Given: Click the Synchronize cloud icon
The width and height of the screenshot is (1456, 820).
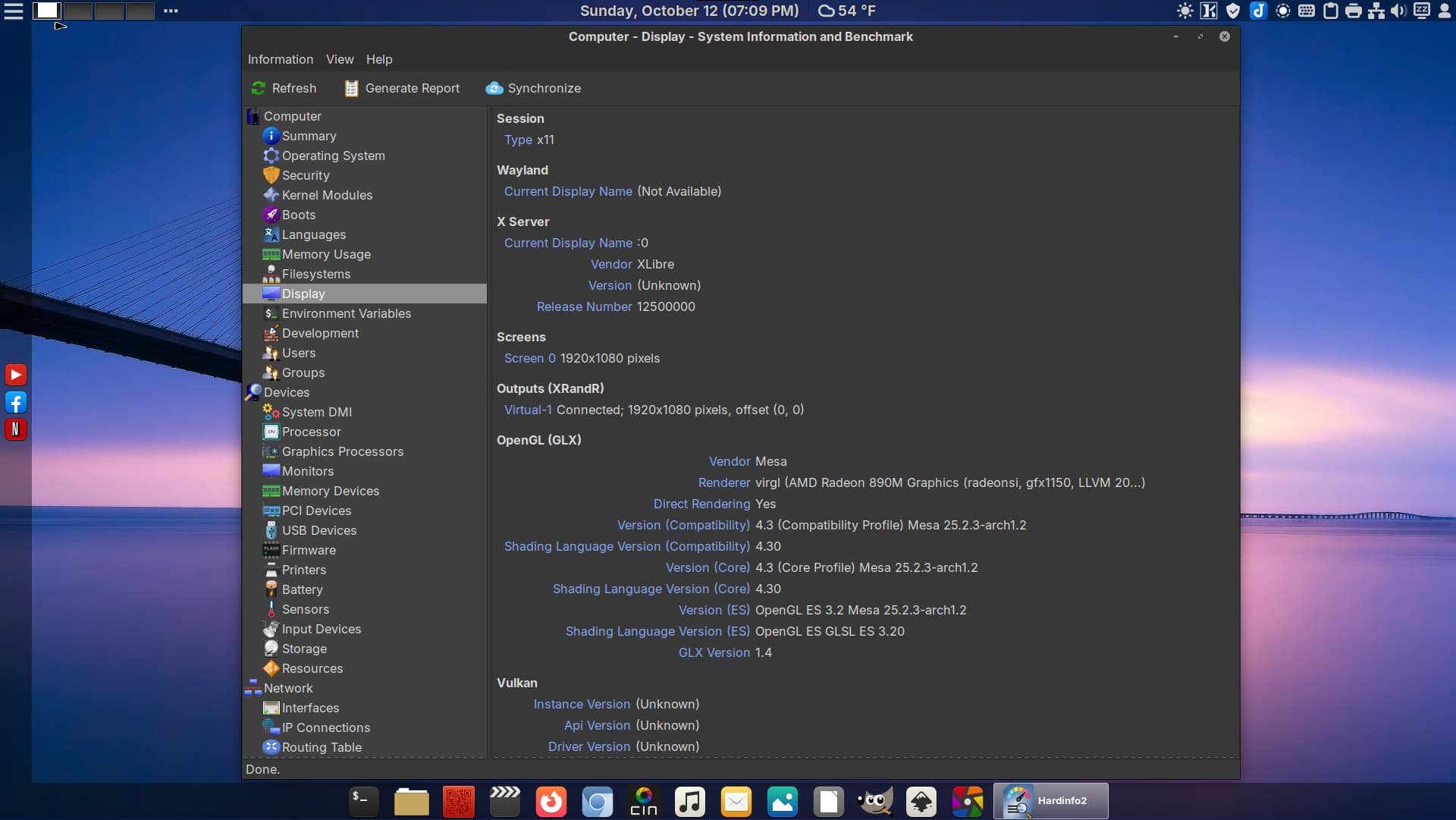Looking at the screenshot, I should (x=494, y=88).
